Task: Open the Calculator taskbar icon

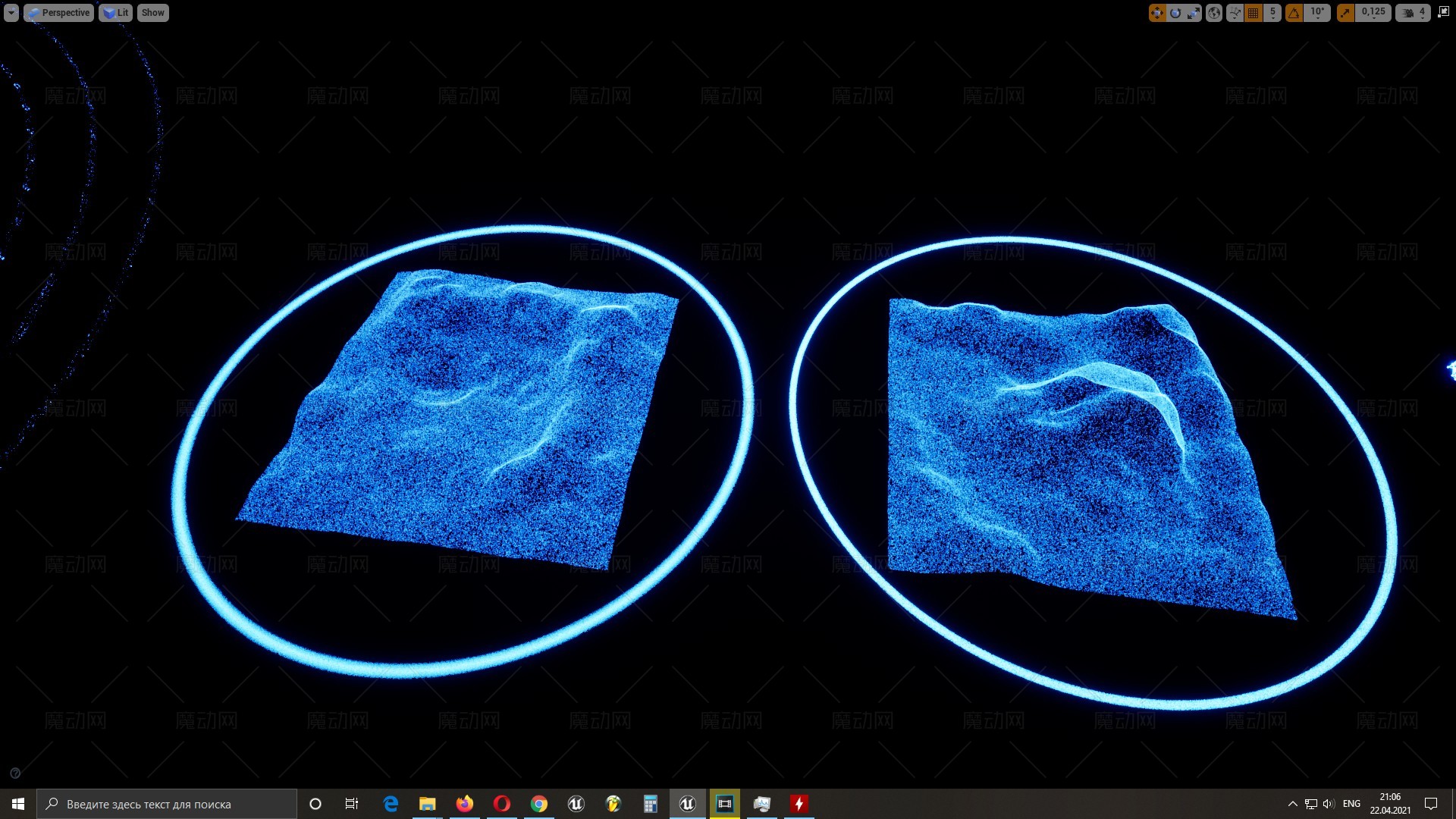Action: pyautogui.click(x=651, y=804)
